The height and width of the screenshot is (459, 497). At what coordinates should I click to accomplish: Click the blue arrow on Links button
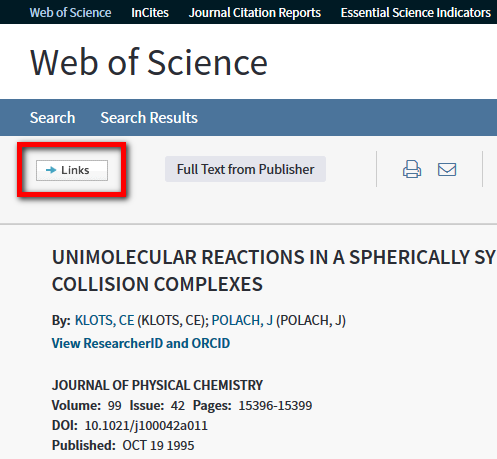click(x=51, y=170)
